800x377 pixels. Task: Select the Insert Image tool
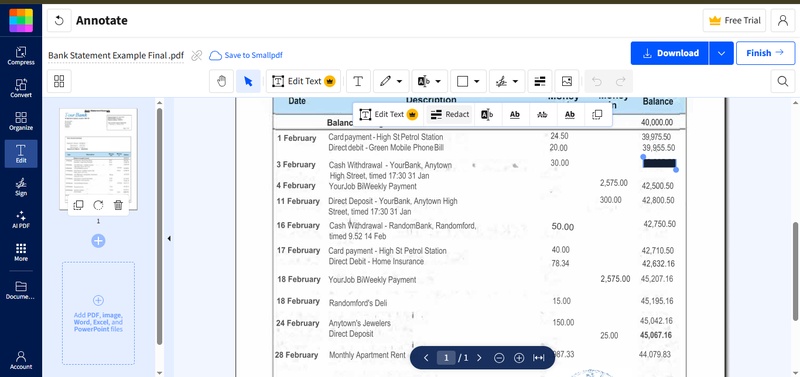point(567,81)
